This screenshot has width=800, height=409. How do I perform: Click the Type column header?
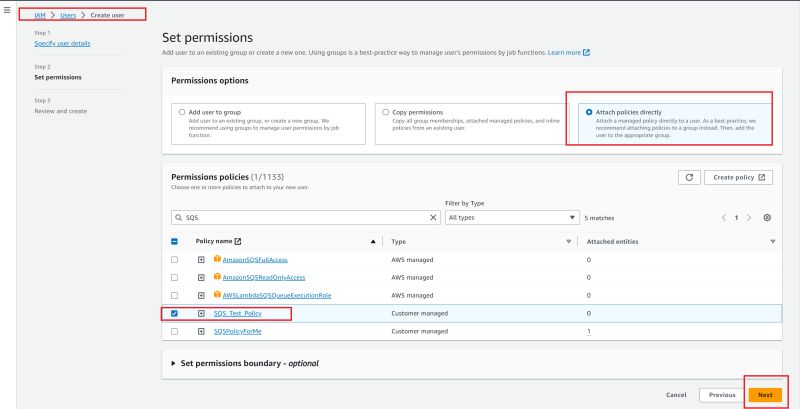point(398,242)
